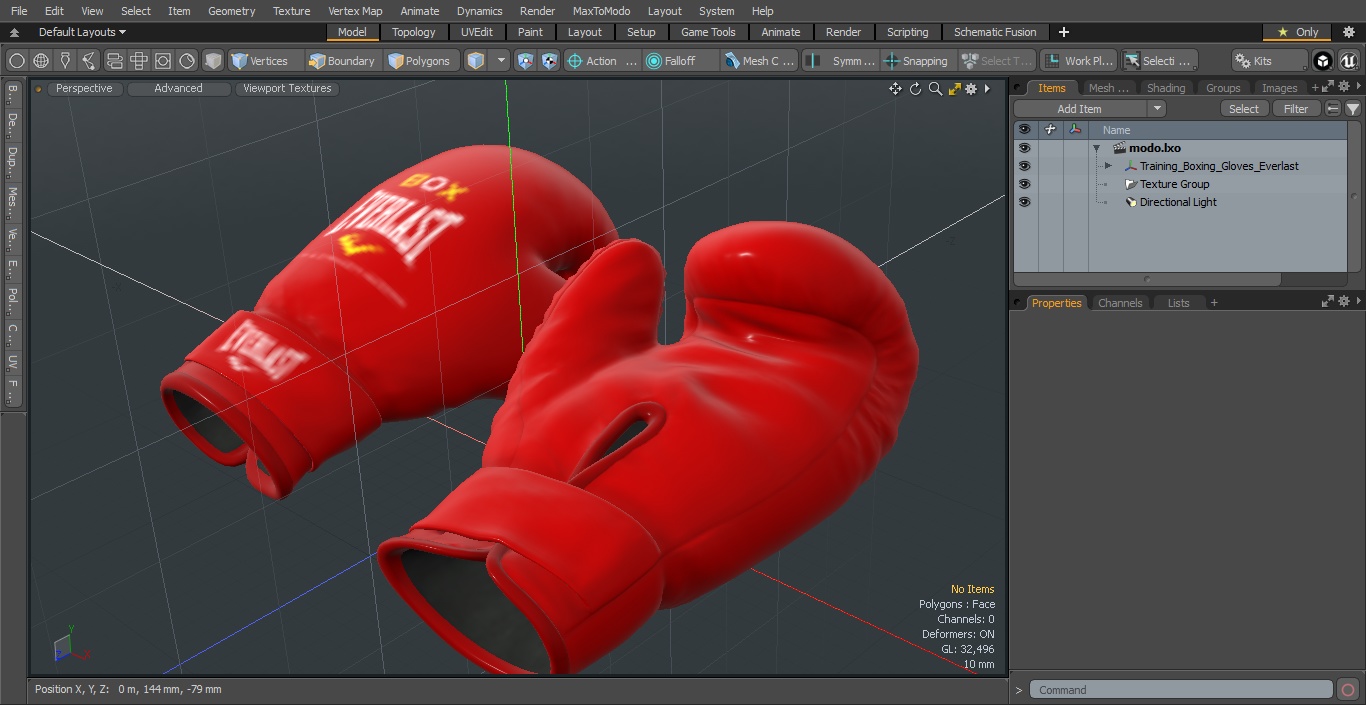Click the circle-in-square icon in the toolbar
The image size is (1366, 705).
click(163, 61)
